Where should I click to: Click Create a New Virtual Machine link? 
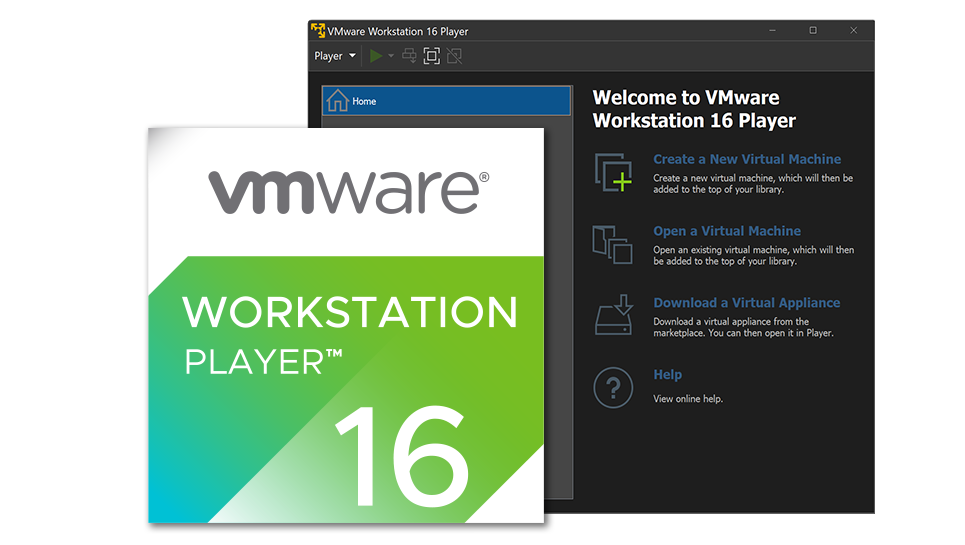tap(747, 159)
